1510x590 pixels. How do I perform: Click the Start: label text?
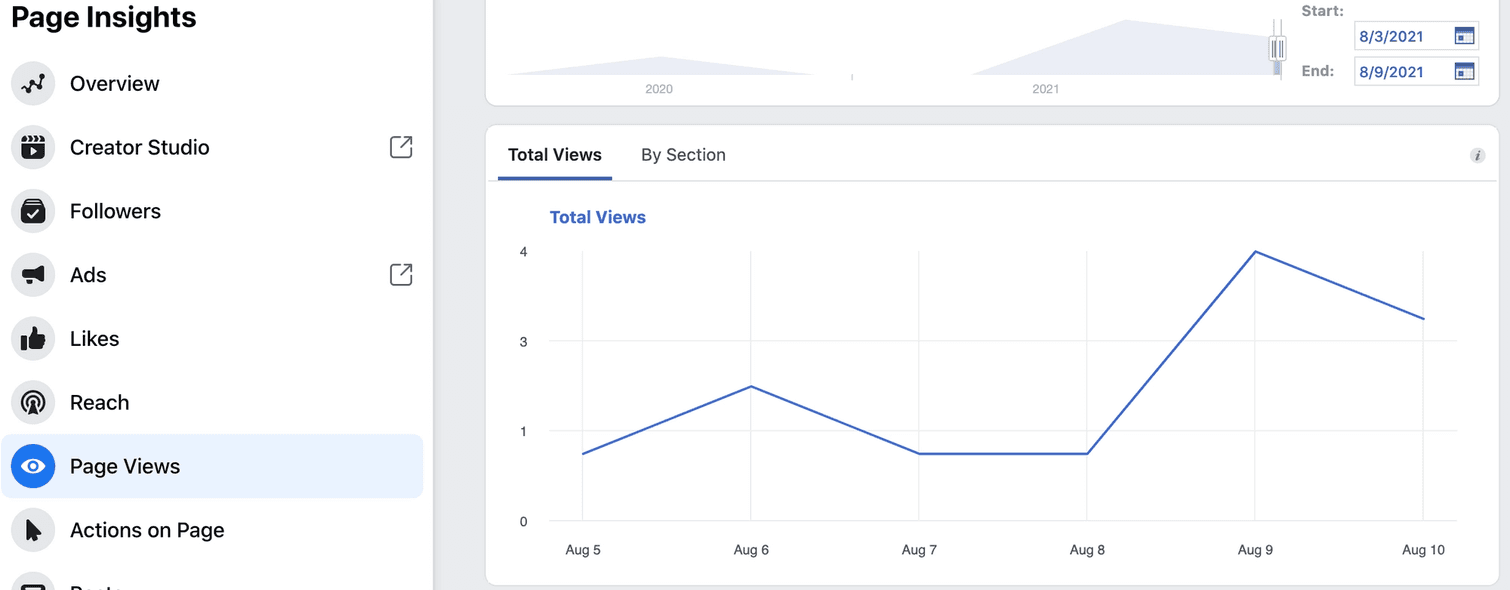[x=1322, y=10]
